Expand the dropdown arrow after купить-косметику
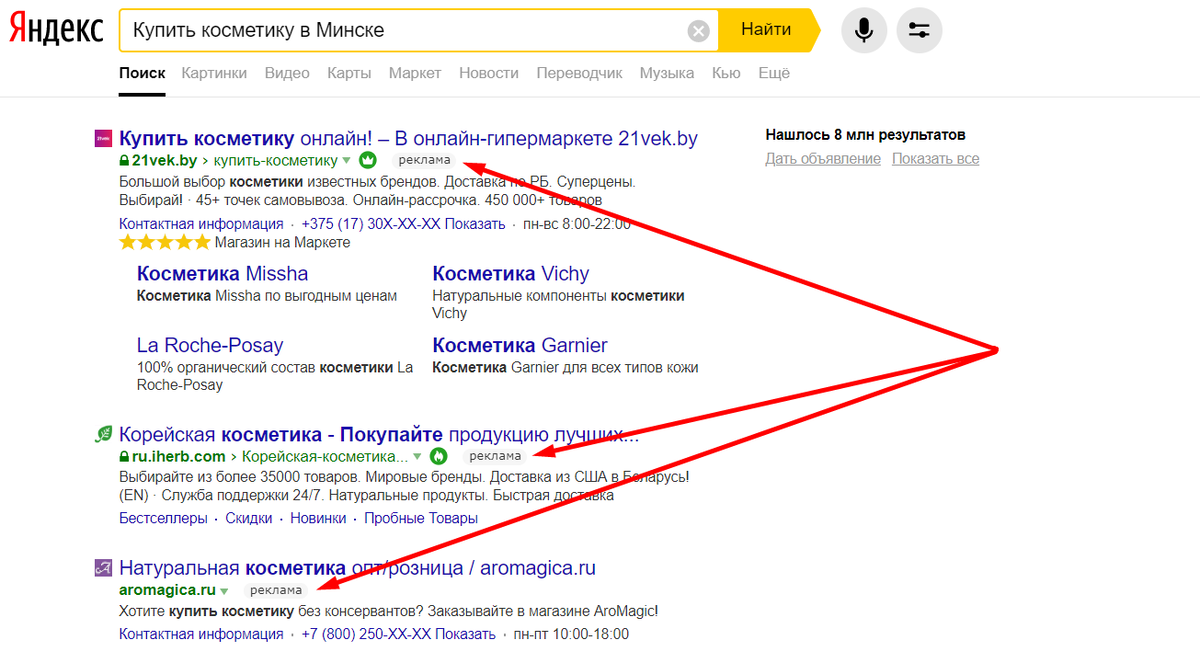 tap(346, 161)
